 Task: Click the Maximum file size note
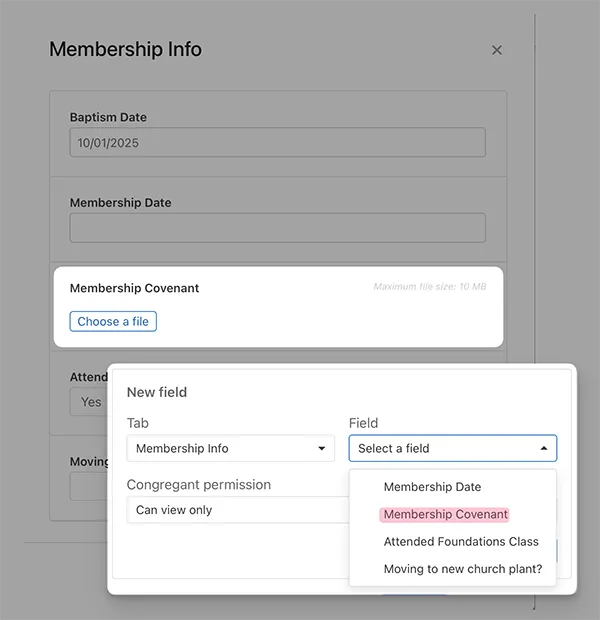point(429,287)
